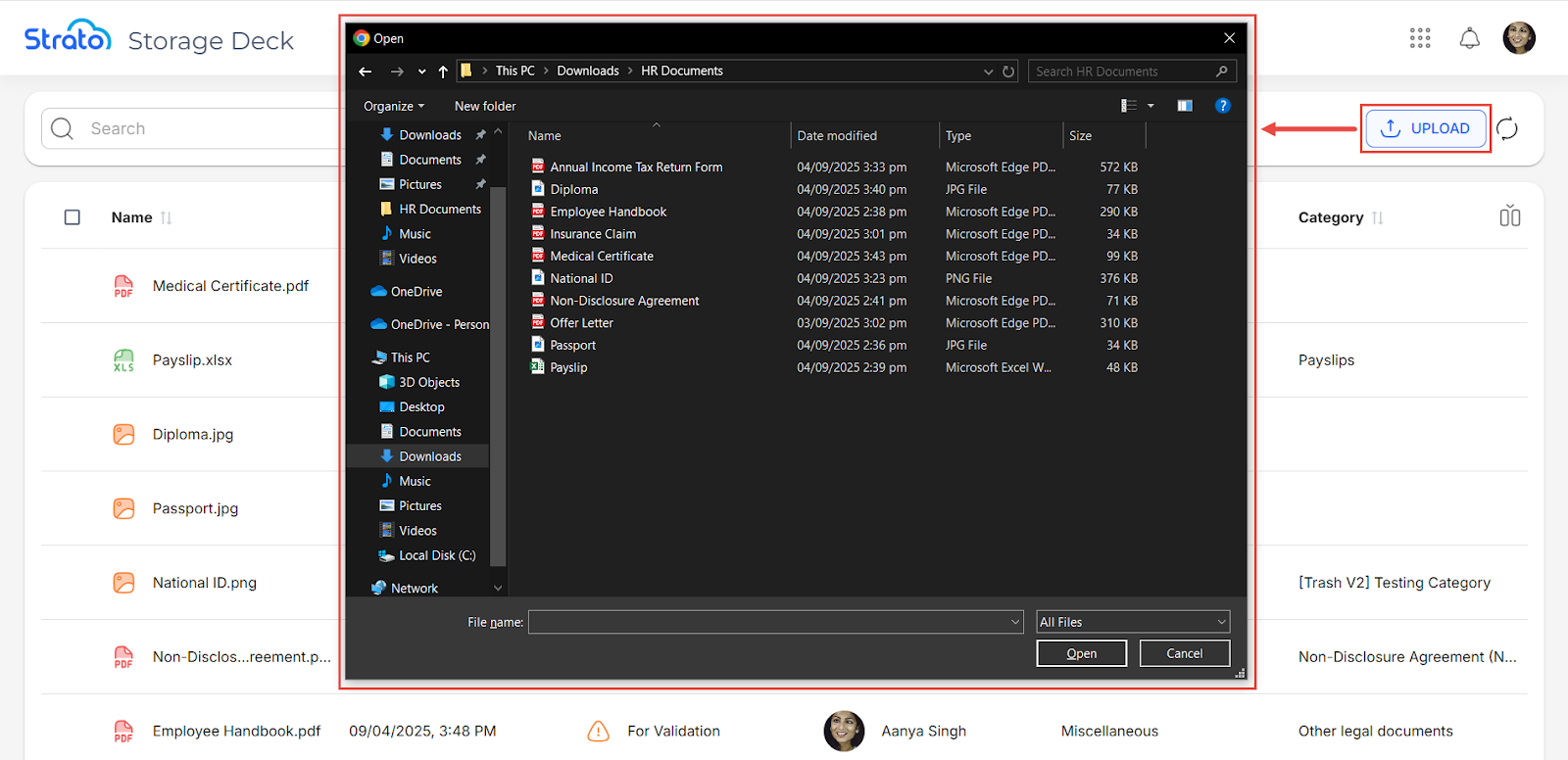Image resolution: width=1568 pixels, height=760 pixels.
Task: Expand the view options dropdown arrow
Action: 1151,106
